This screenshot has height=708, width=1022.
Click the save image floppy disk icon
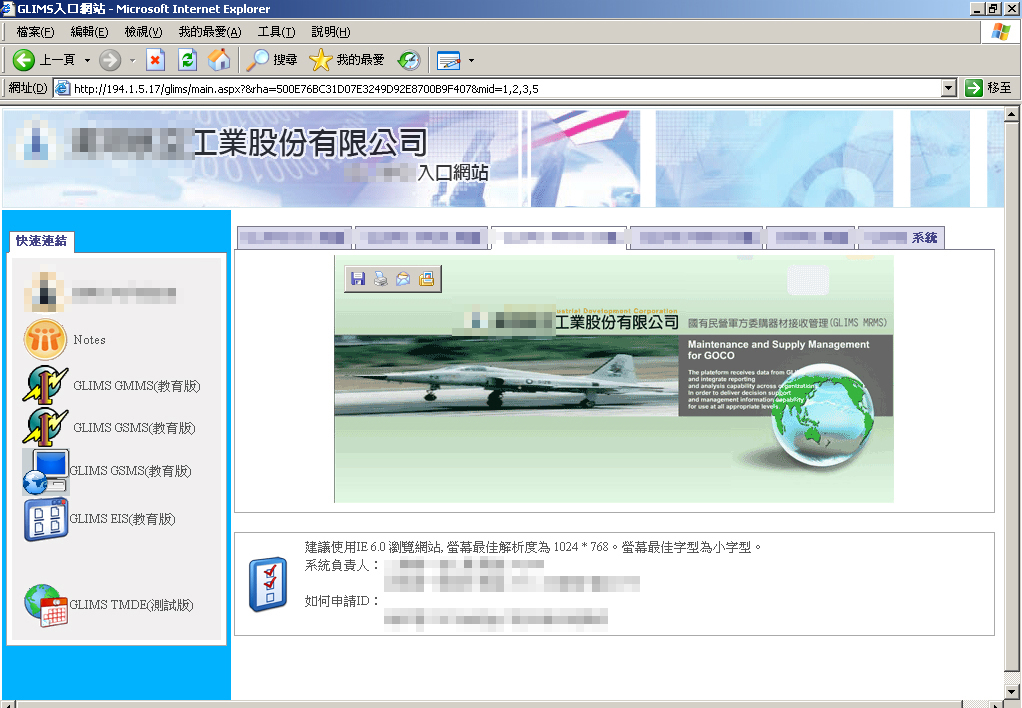(x=357, y=280)
